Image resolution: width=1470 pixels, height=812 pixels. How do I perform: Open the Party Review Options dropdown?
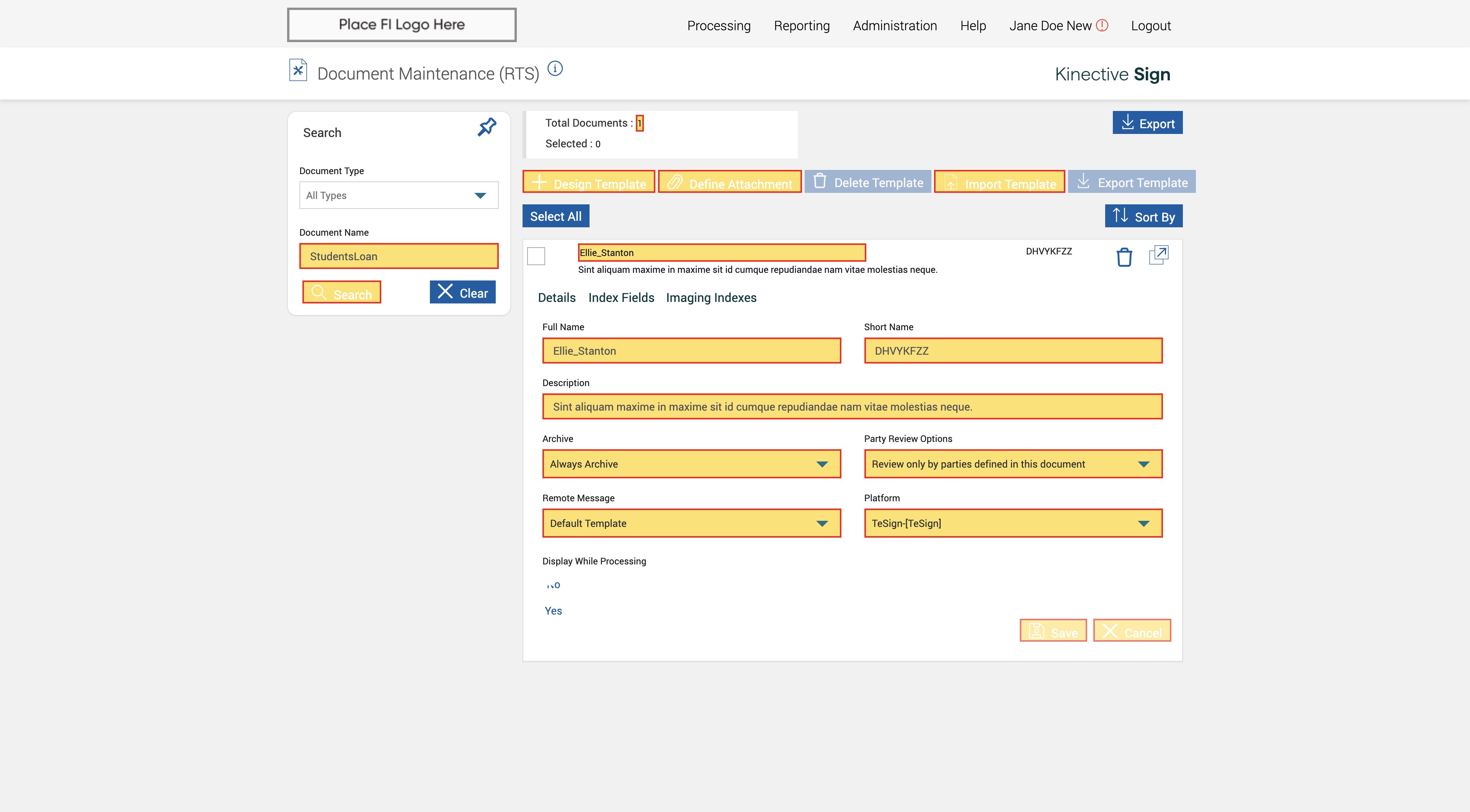1012,464
